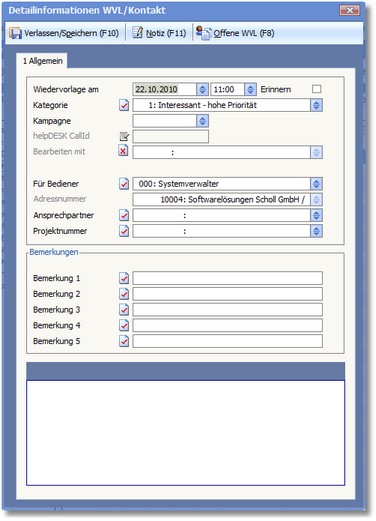This screenshot has height=521, width=376.
Task: Click the edit icon next to Bemerkung 1
Action: 124,278
